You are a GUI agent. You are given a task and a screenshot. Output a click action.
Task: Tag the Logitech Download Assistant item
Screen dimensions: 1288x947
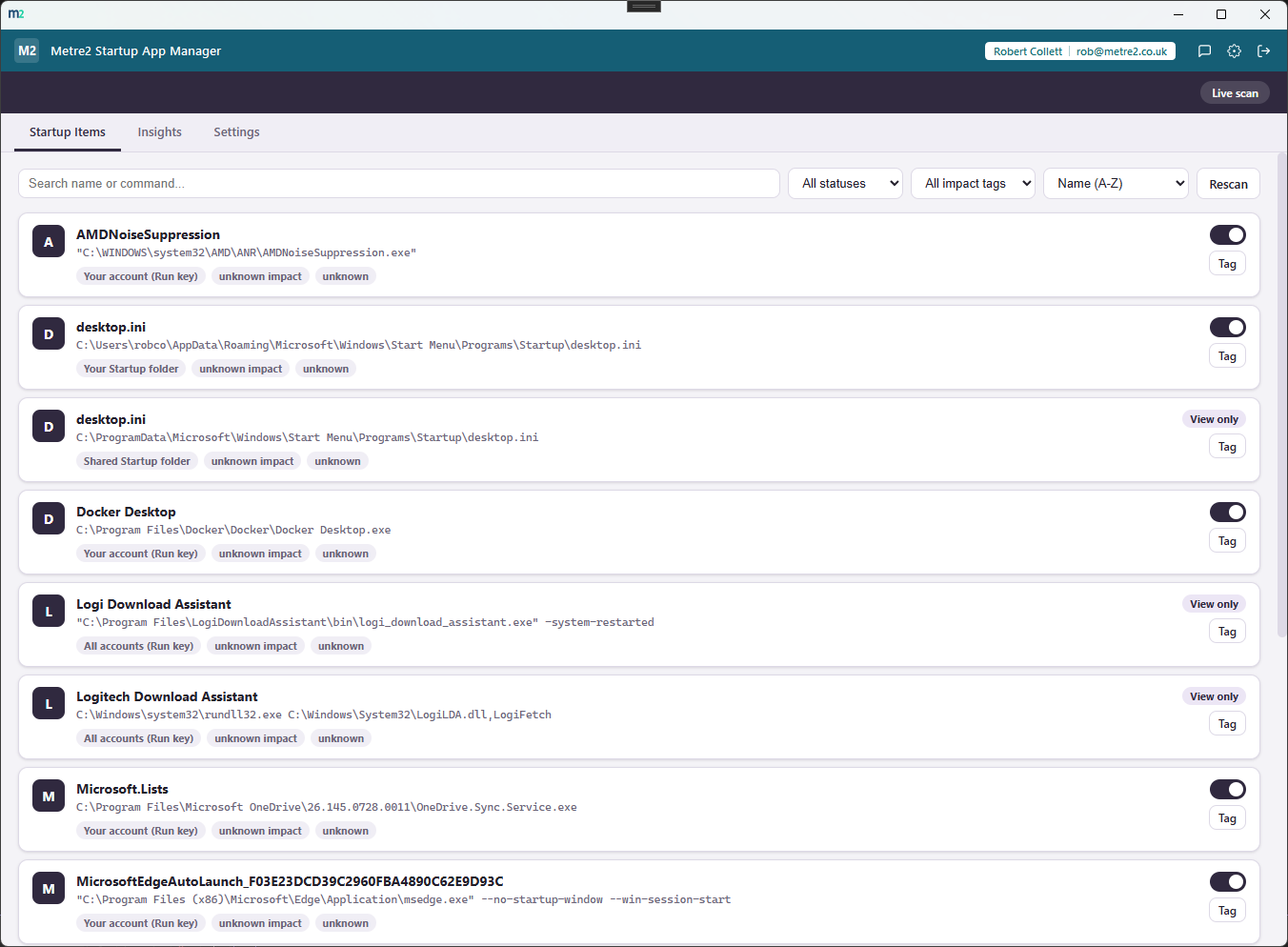(1227, 724)
